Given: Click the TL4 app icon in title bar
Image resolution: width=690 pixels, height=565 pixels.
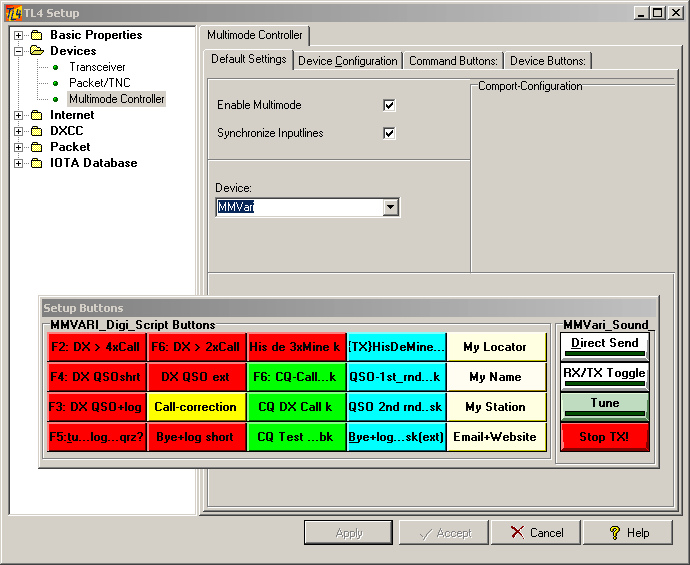Looking at the screenshot, I should [x=14, y=13].
